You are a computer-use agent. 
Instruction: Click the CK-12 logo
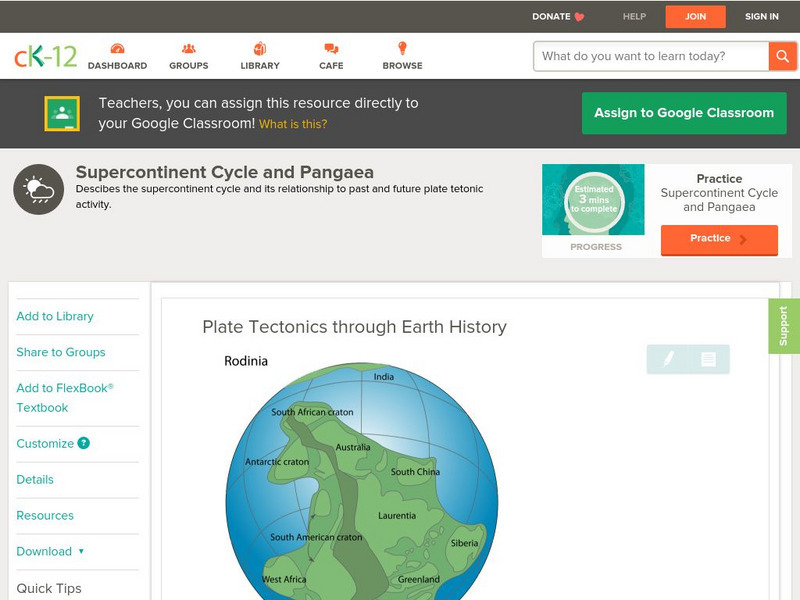(x=45, y=56)
